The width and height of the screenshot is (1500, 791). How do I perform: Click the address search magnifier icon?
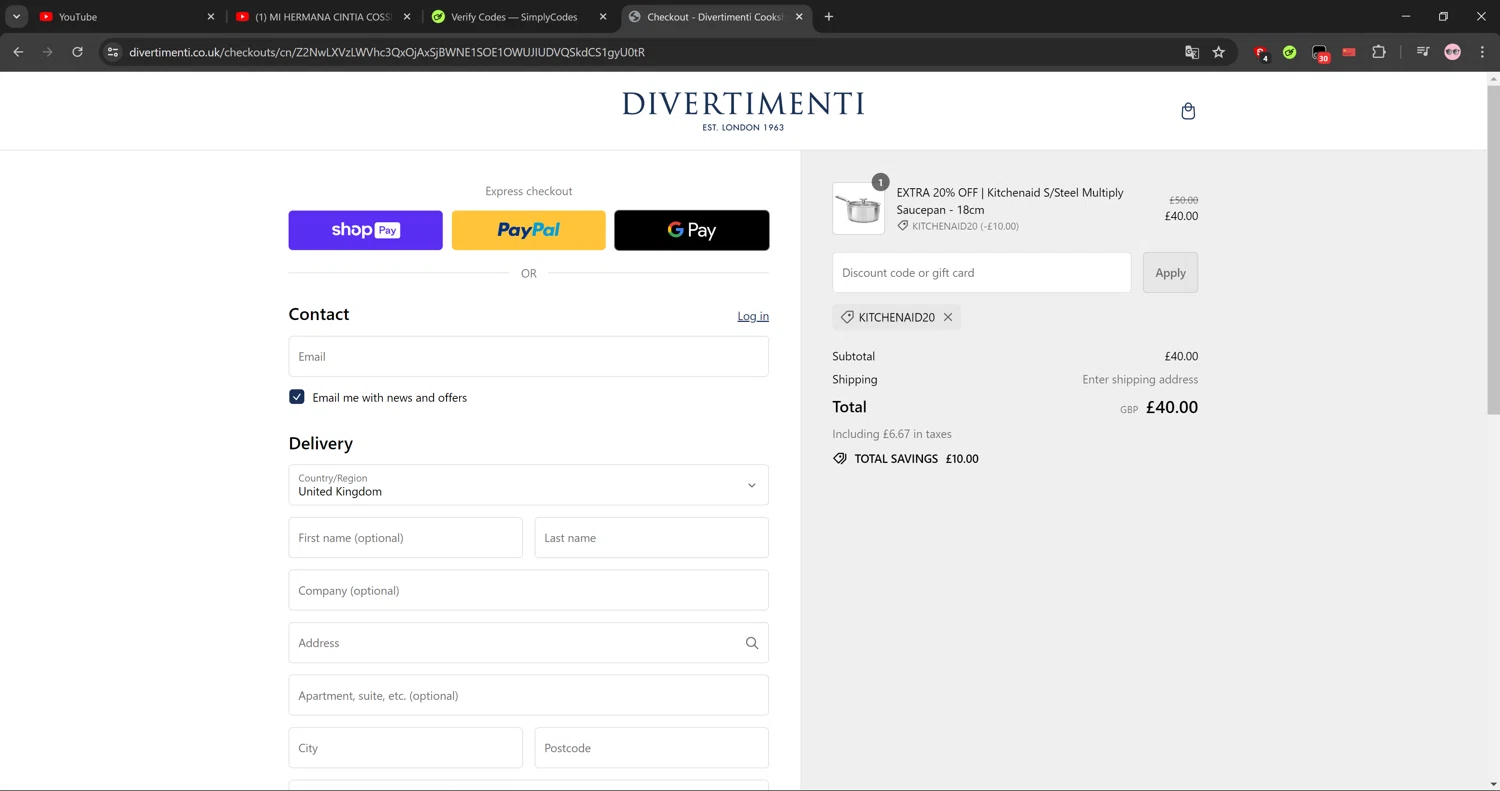(x=752, y=643)
